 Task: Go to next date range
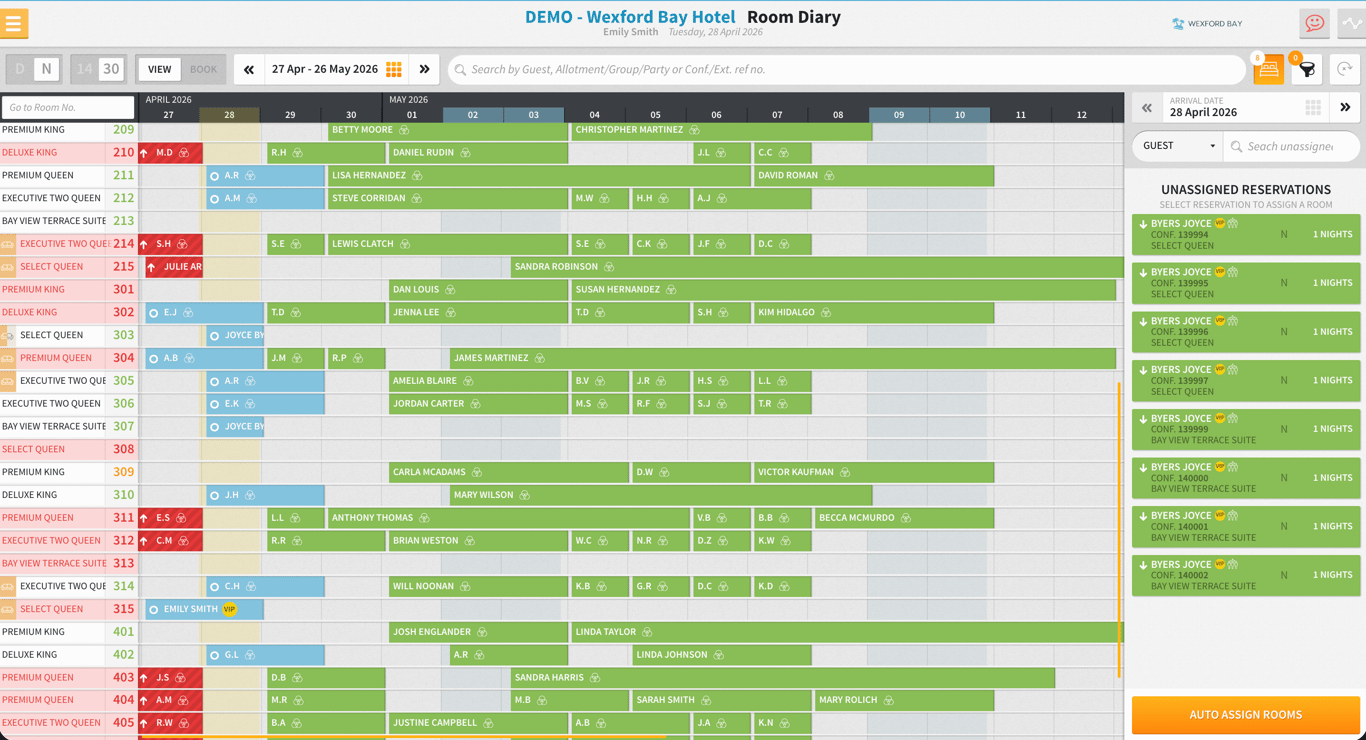point(425,69)
